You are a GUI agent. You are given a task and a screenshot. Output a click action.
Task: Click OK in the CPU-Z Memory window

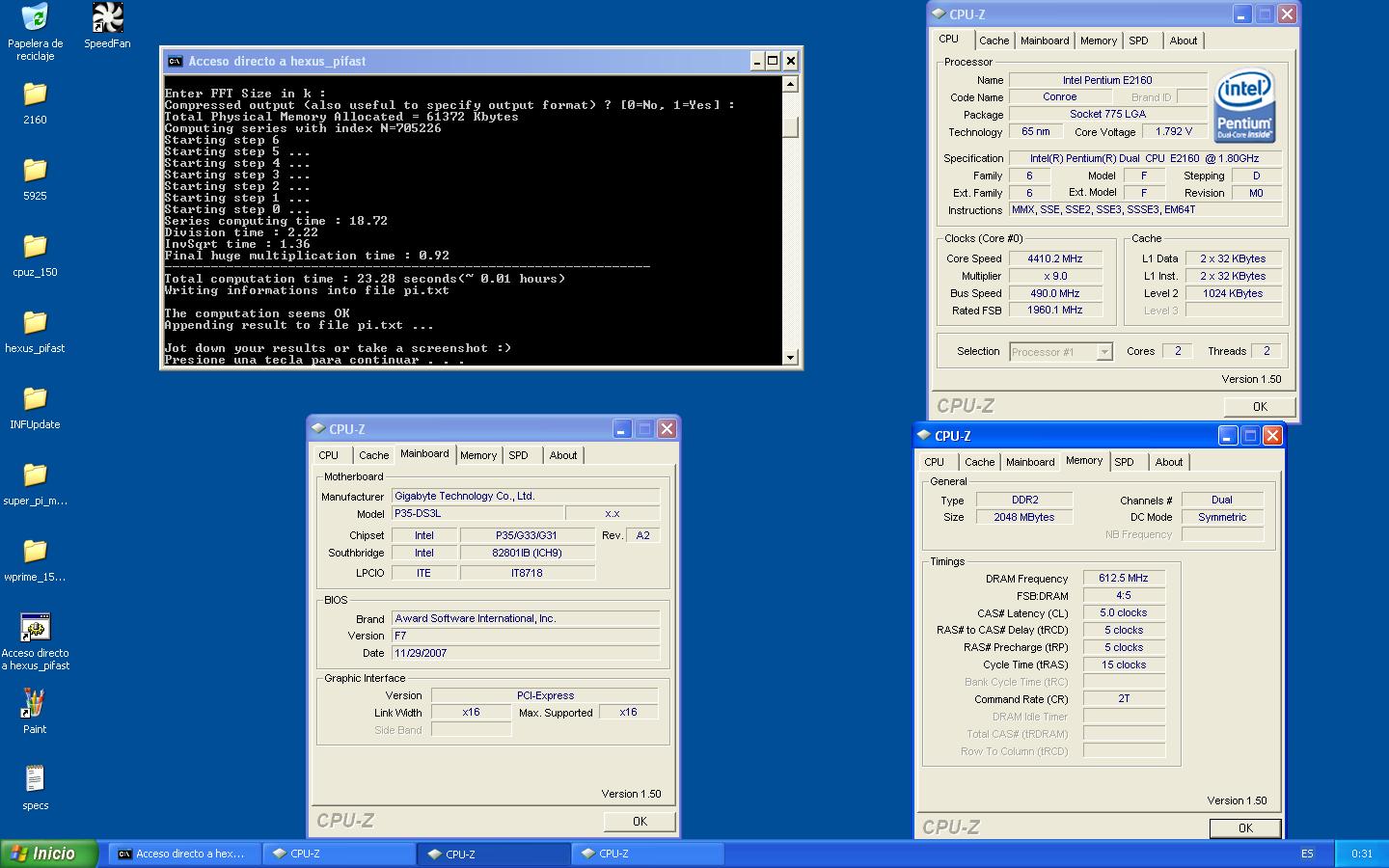pos(1245,828)
